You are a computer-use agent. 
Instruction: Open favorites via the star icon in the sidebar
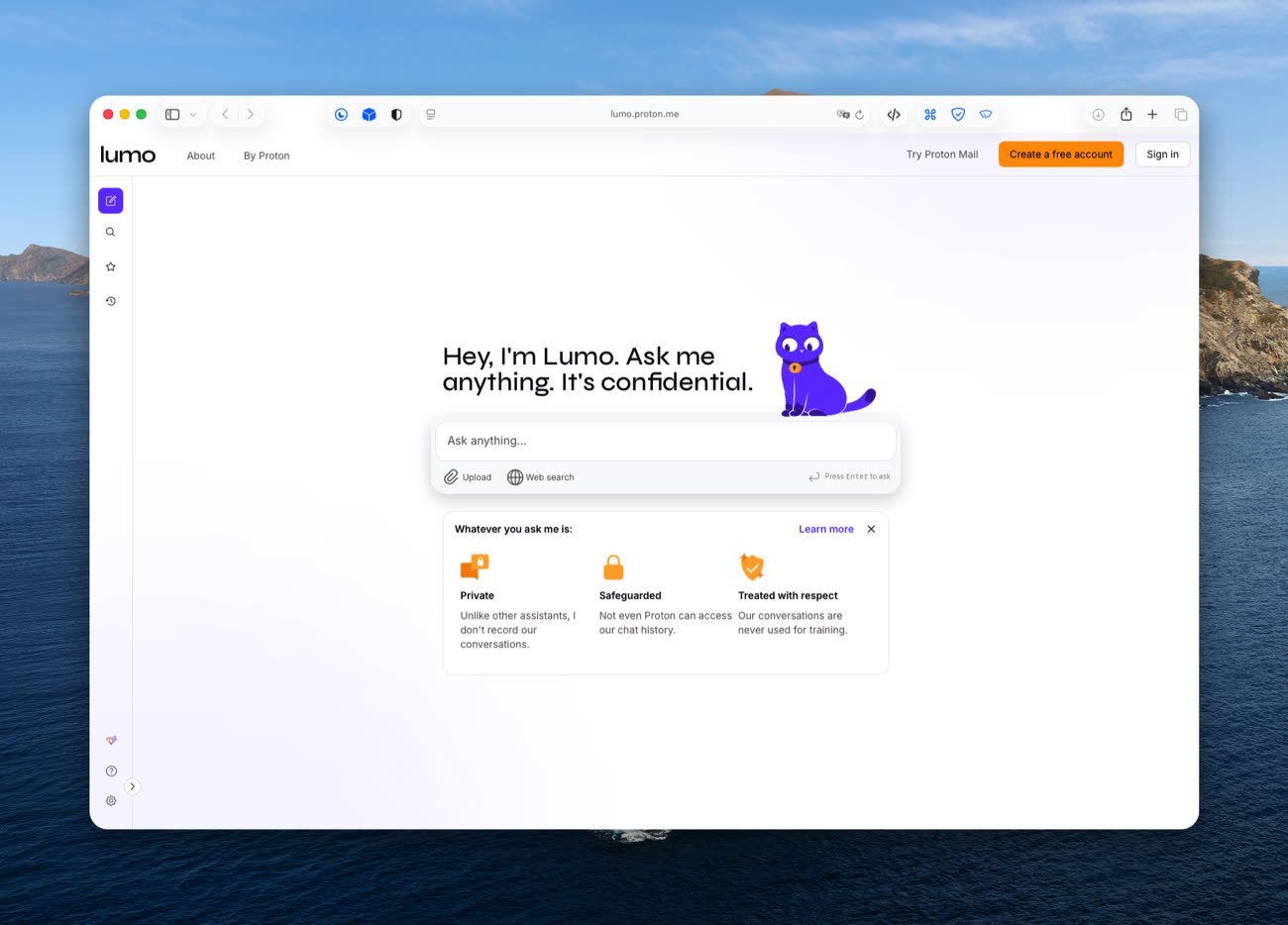click(x=111, y=266)
